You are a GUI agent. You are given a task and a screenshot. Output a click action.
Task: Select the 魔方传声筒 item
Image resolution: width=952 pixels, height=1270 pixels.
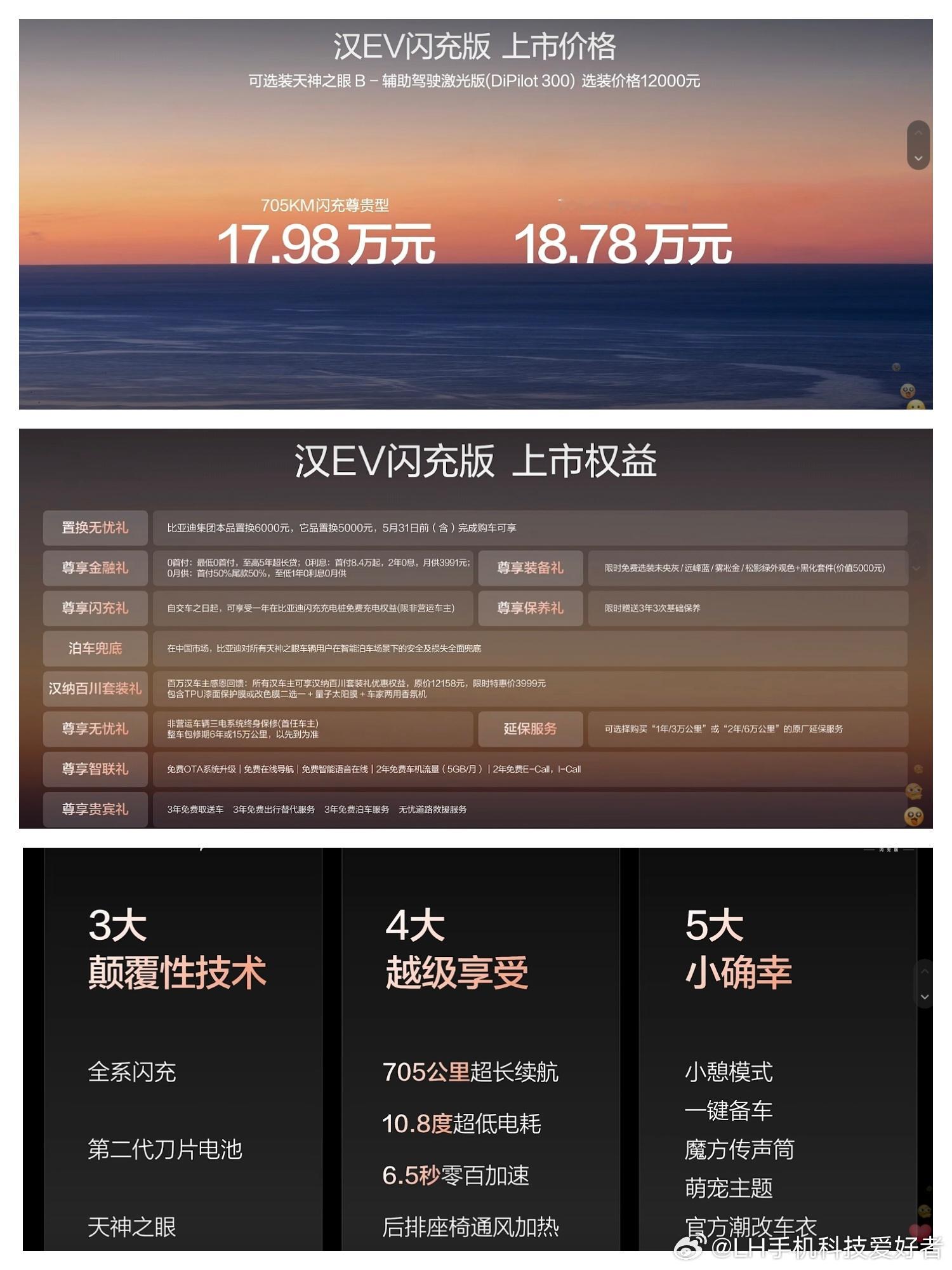(739, 1149)
